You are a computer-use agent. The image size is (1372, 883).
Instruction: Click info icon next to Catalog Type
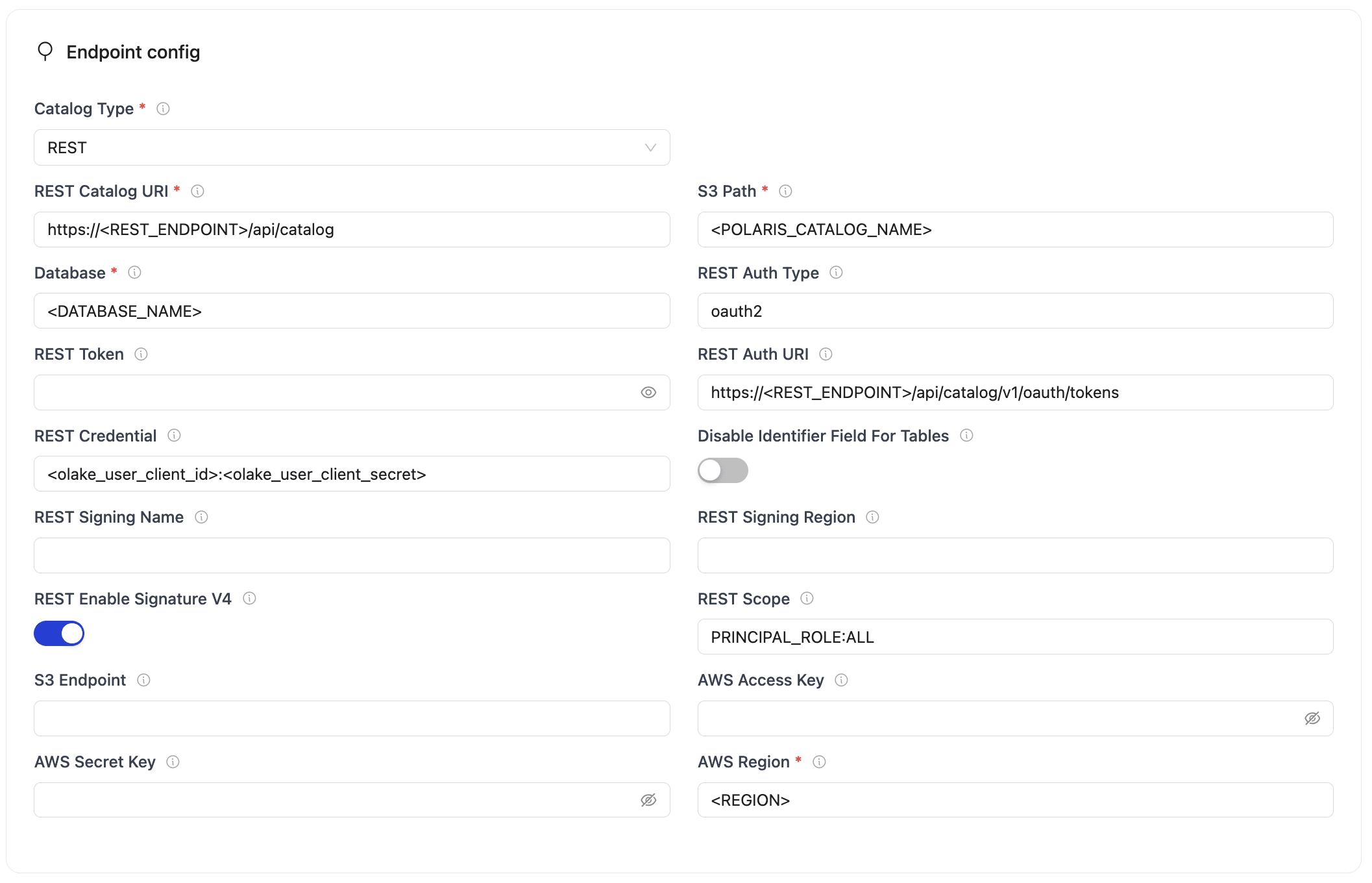tap(163, 109)
